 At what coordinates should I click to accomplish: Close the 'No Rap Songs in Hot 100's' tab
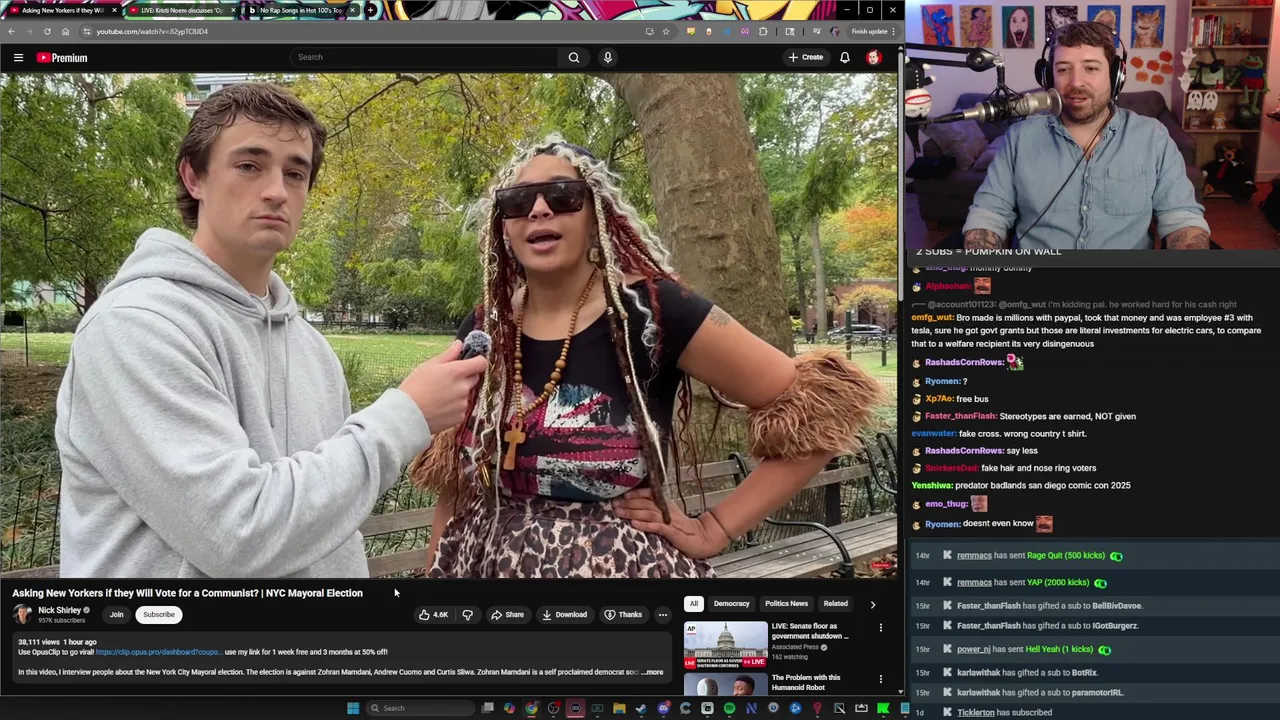[352, 10]
